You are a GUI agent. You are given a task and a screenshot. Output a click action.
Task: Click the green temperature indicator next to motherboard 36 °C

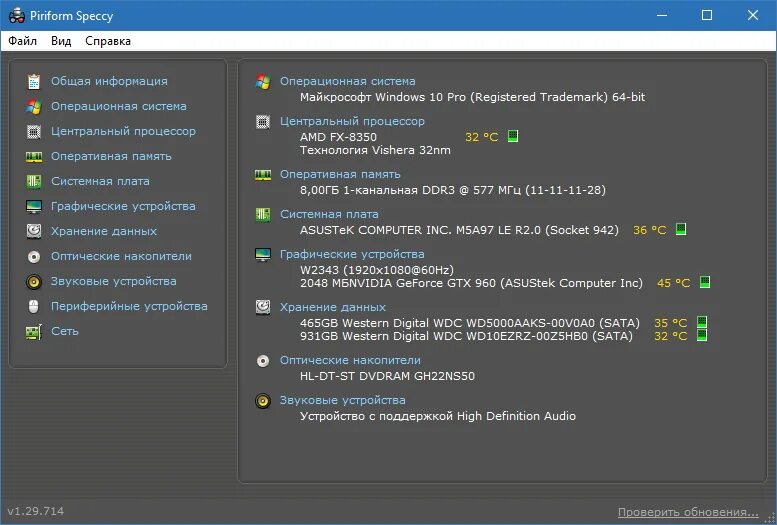click(x=681, y=229)
